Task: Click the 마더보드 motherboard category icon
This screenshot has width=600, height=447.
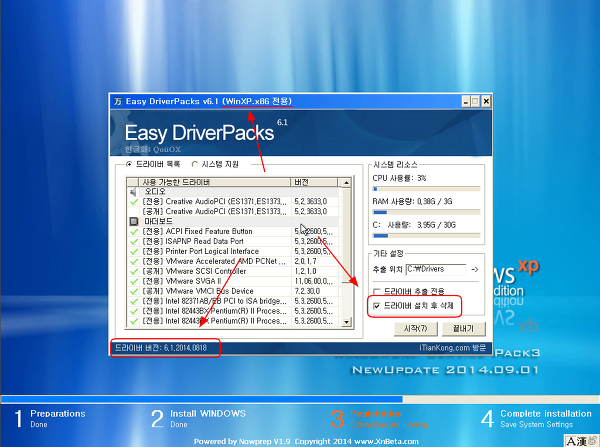Action: pos(134,221)
